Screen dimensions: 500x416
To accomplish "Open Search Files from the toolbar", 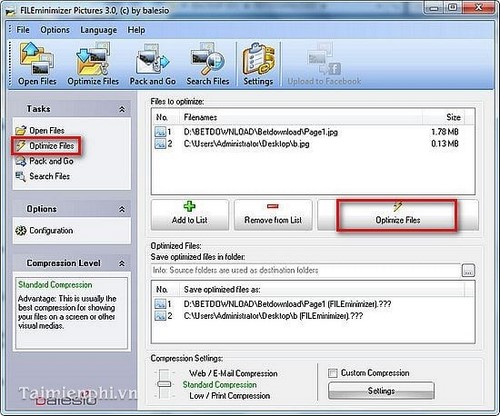I will [208, 63].
